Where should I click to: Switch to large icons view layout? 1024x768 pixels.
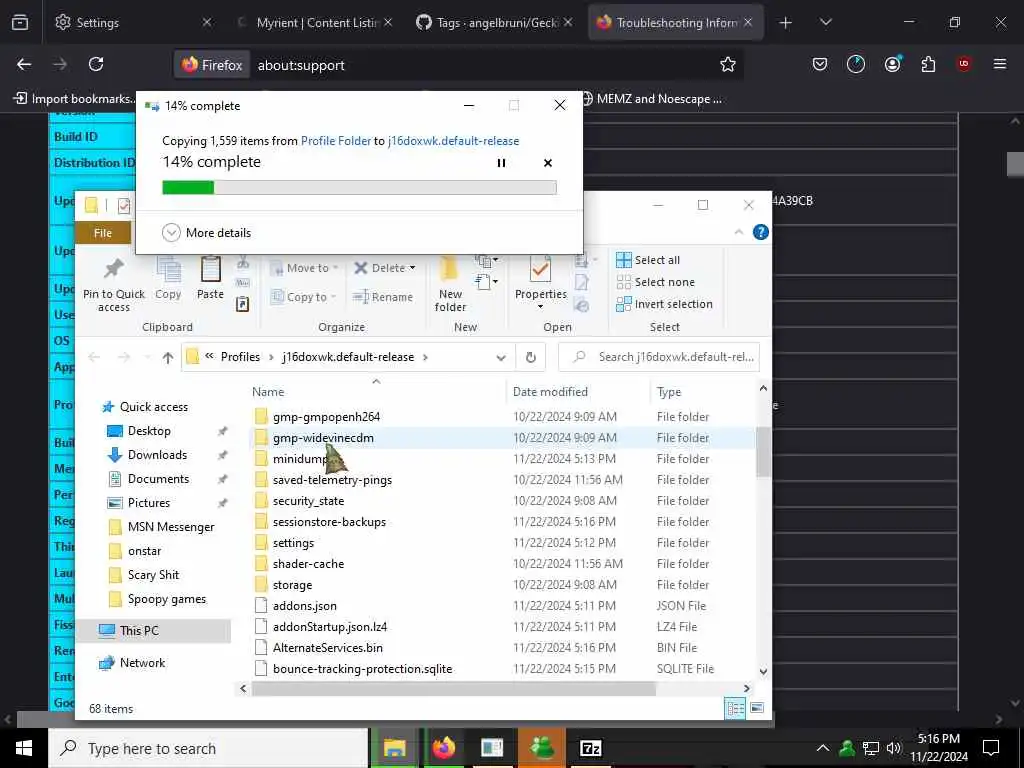coord(758,709)
